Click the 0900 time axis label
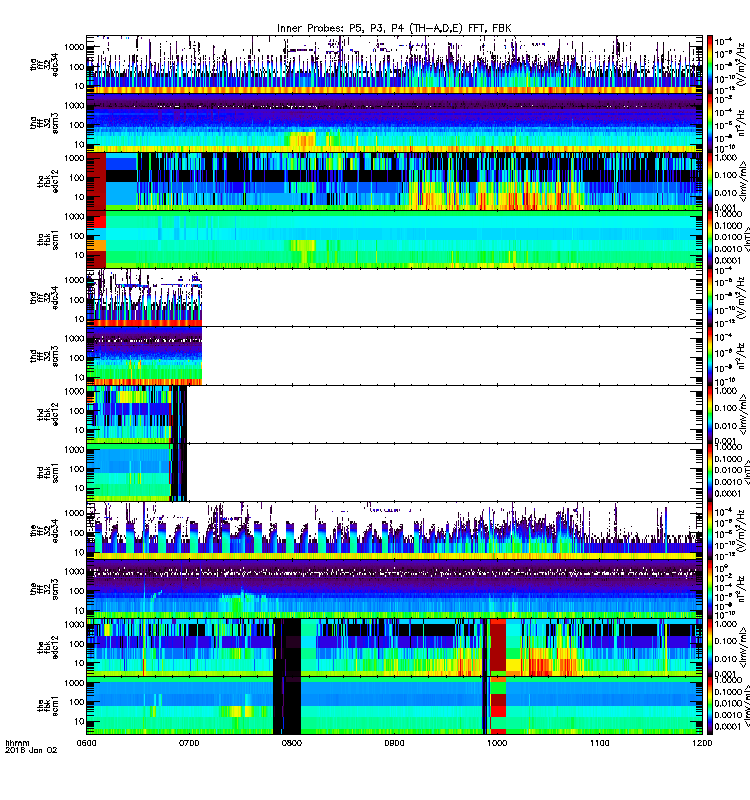 [x=394, y=743]
